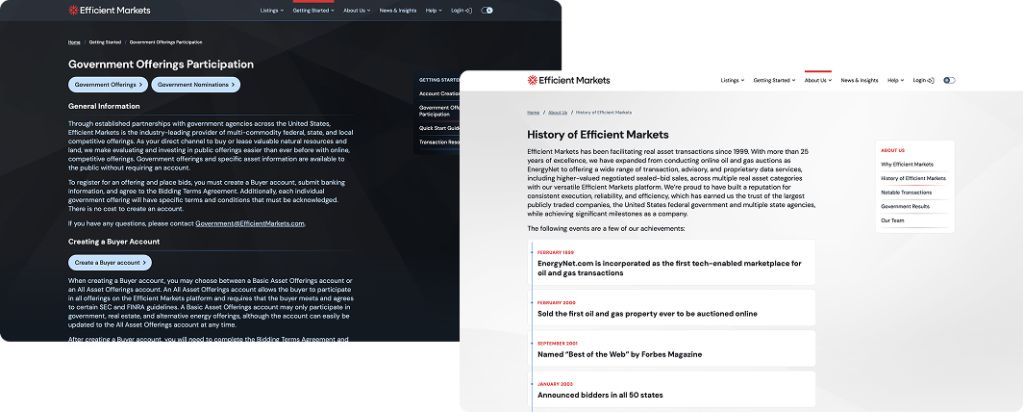Screen dimensions: 1024x412
Task: Click the Named Best of the Web card
Action: [x=671, y=349]
